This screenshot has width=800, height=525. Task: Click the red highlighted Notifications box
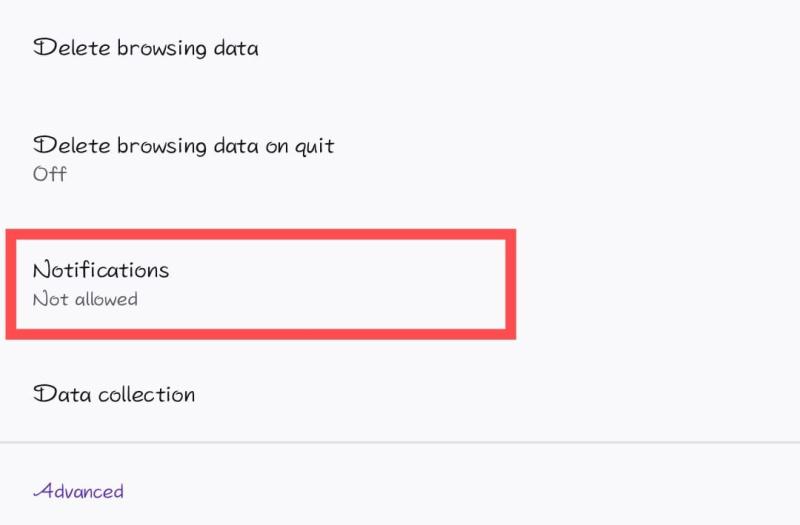click(260, 284)
